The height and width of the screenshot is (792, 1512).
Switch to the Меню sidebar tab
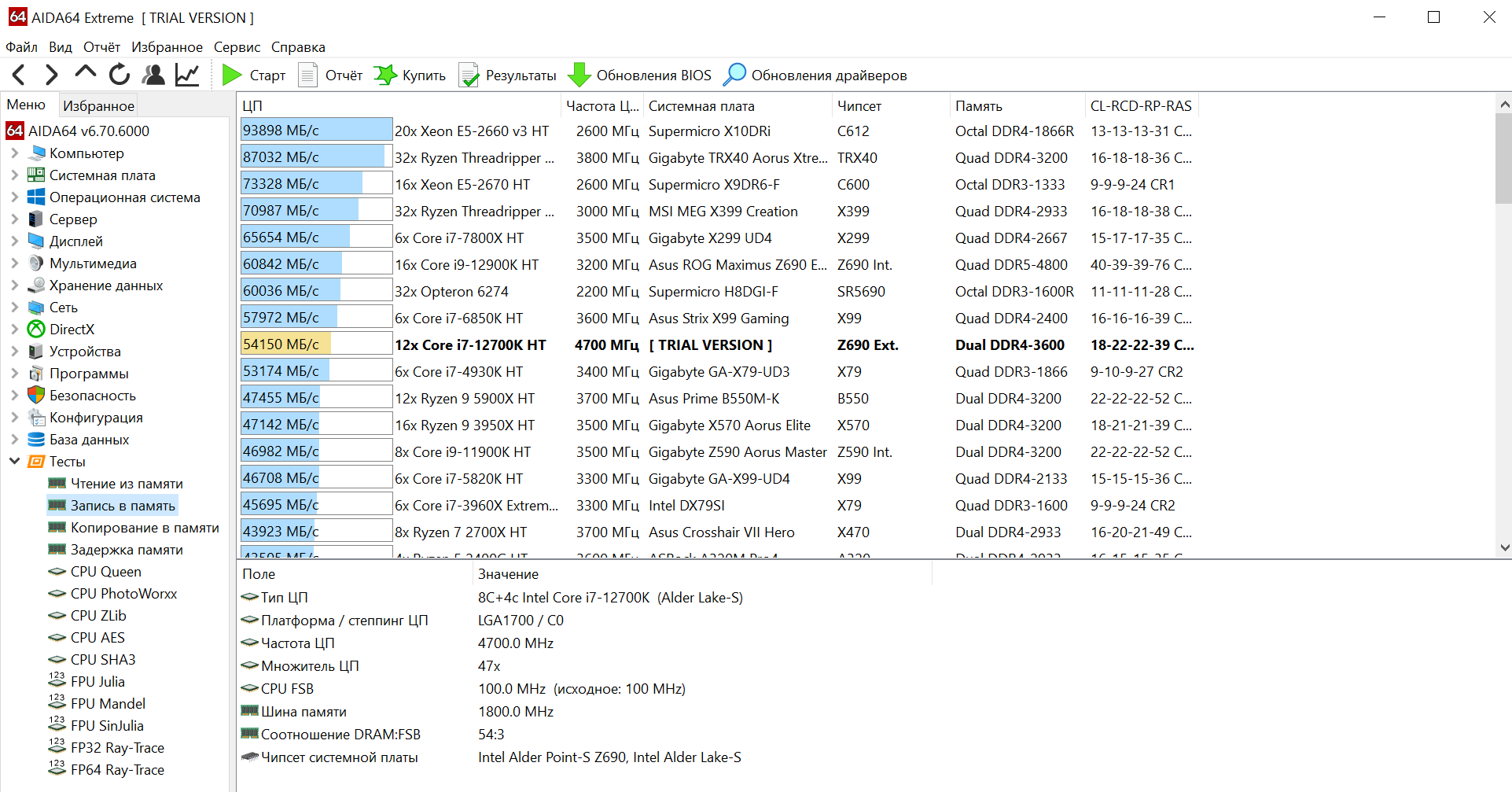click(27, 105)
